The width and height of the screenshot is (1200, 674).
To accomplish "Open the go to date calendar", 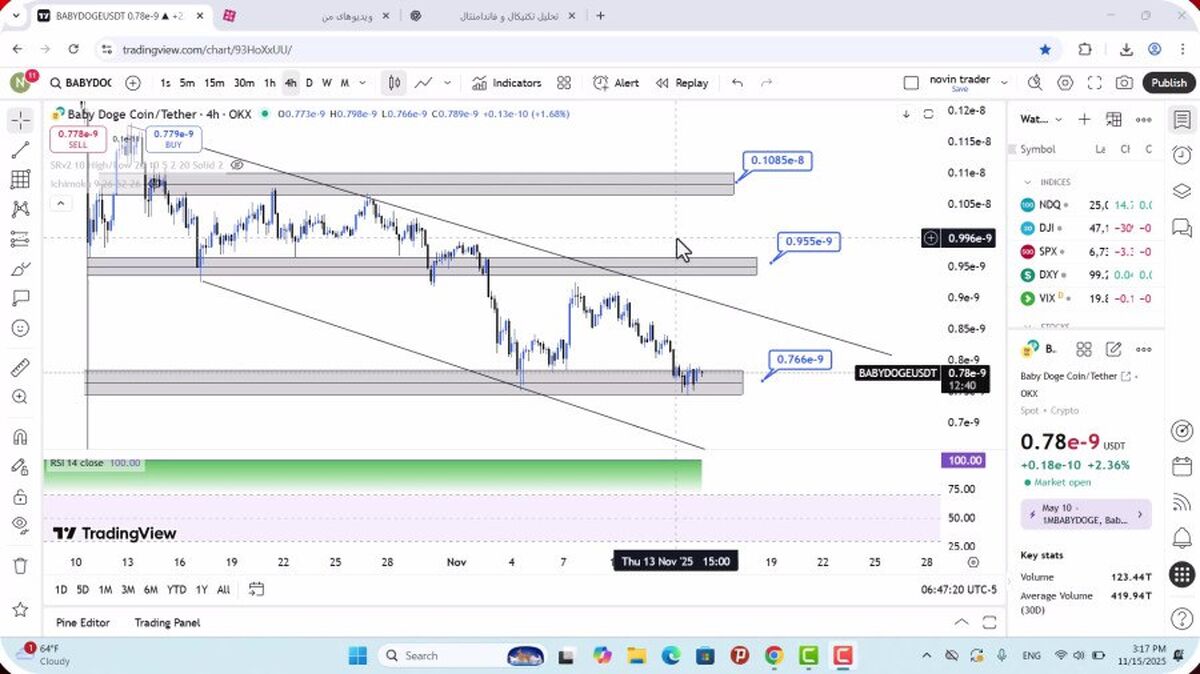I will pos(257,589).
